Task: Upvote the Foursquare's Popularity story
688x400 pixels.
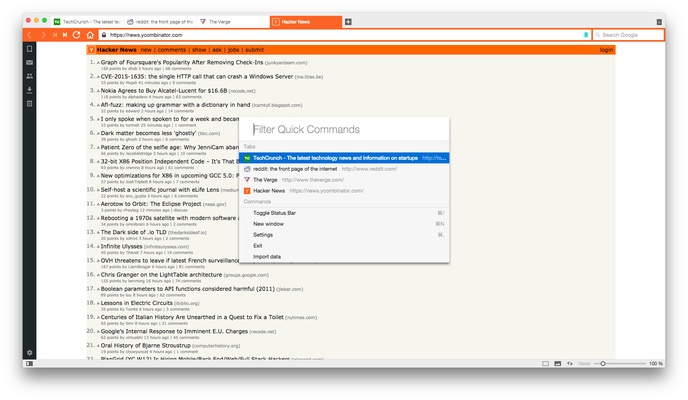Action: pyautogui.click(x=98, y=63)
